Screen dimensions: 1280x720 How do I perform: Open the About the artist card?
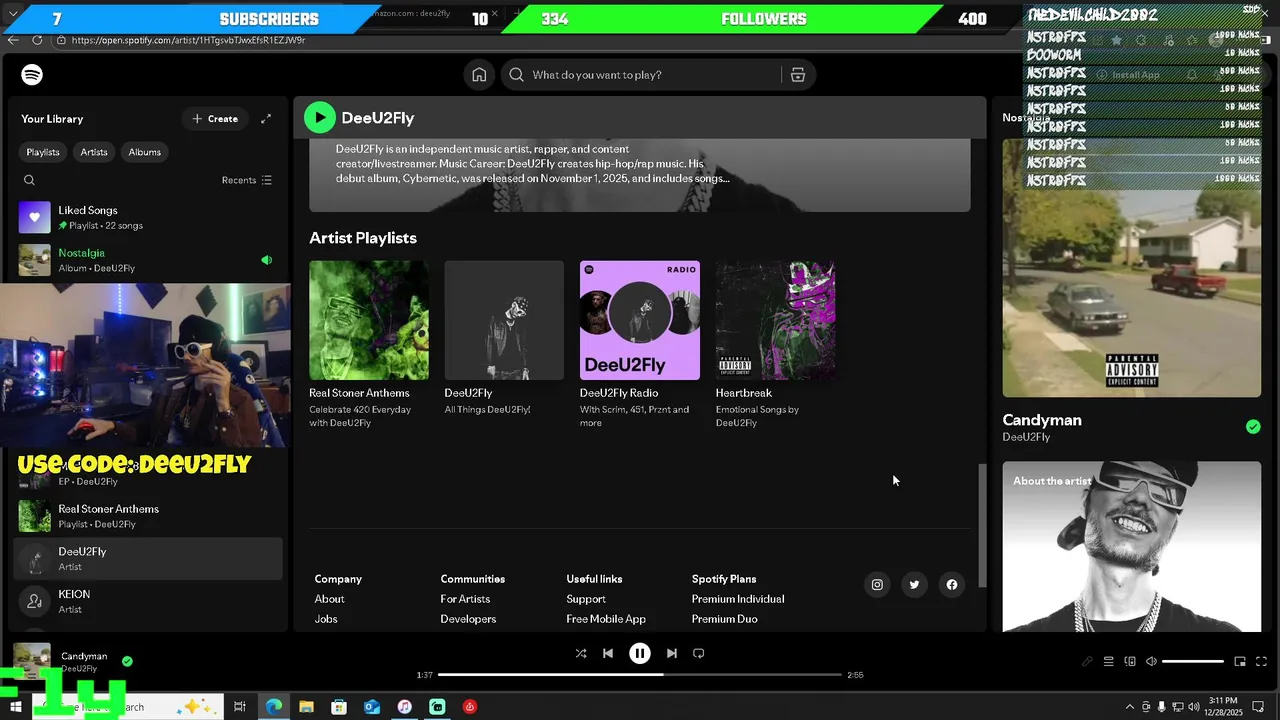[1132, 546]
